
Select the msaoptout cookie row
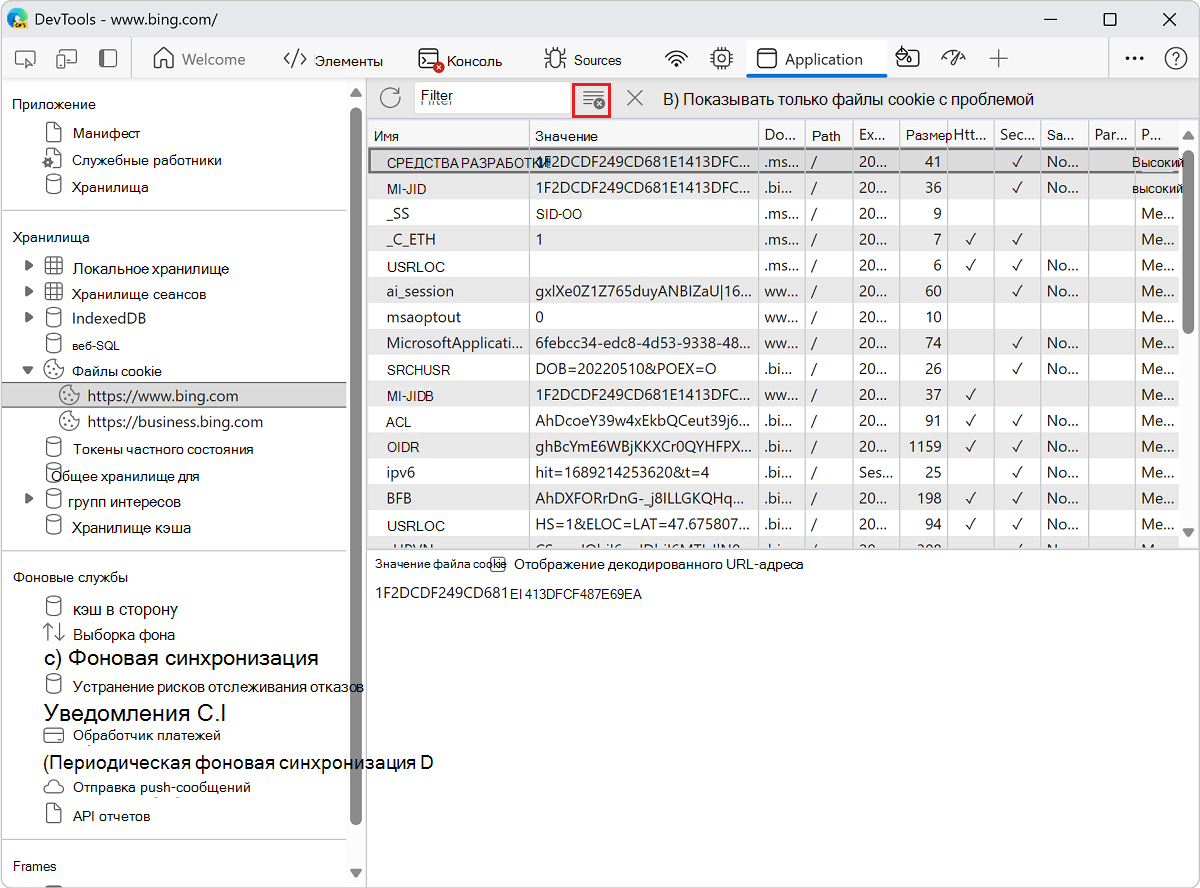click(x=774, y=317)
